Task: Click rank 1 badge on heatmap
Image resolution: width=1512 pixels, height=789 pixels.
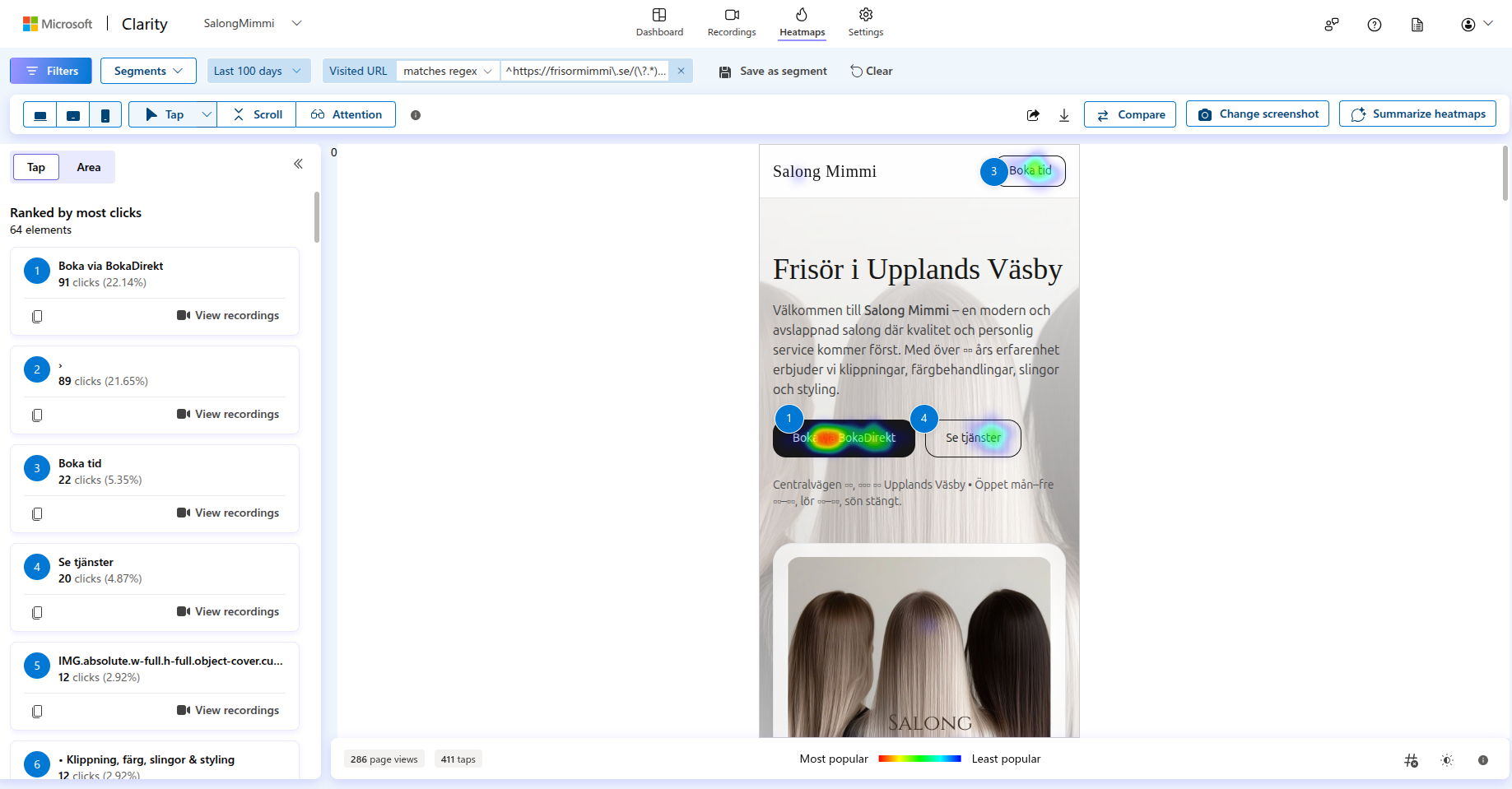Action: pos(789,418)
